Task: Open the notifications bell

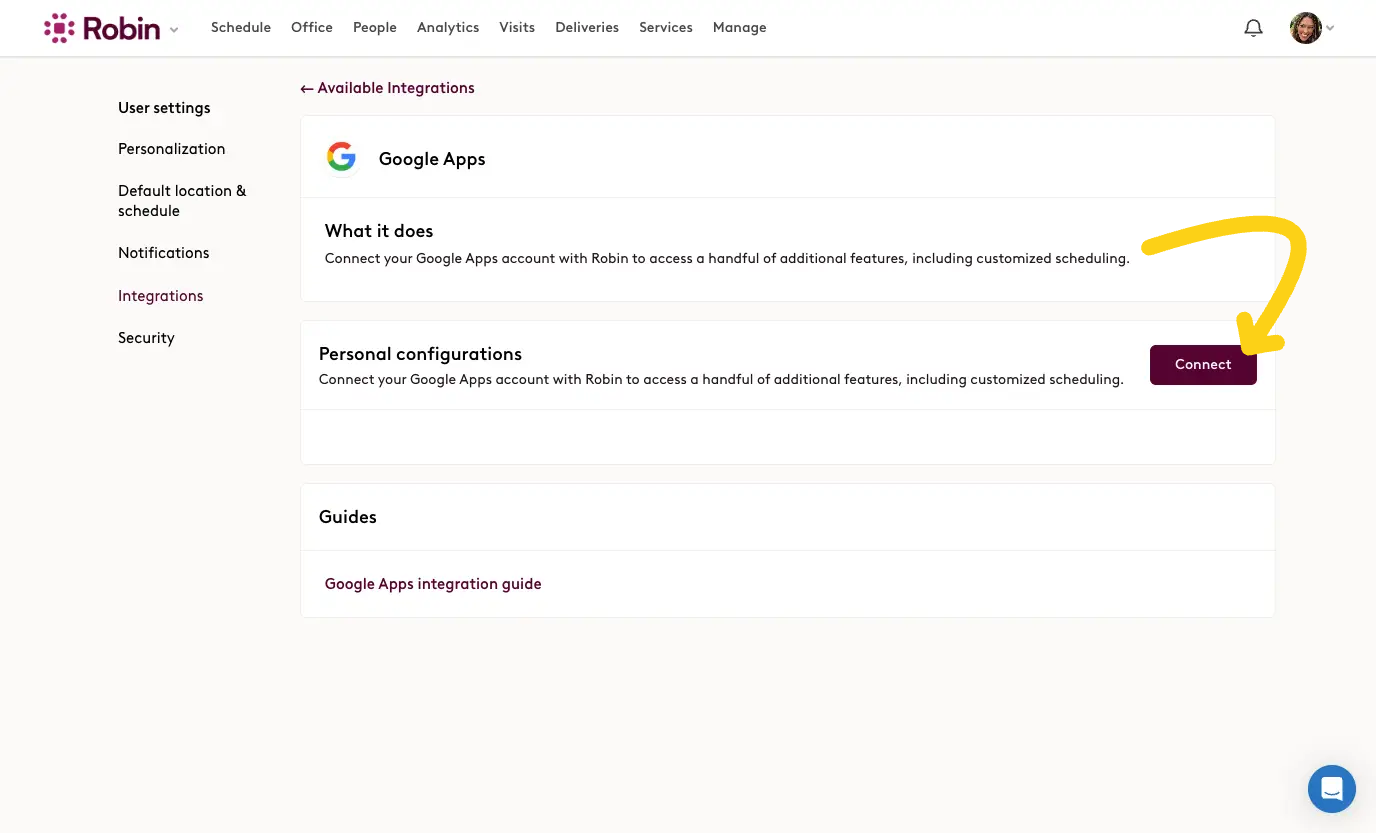Action: point(1253,28)
